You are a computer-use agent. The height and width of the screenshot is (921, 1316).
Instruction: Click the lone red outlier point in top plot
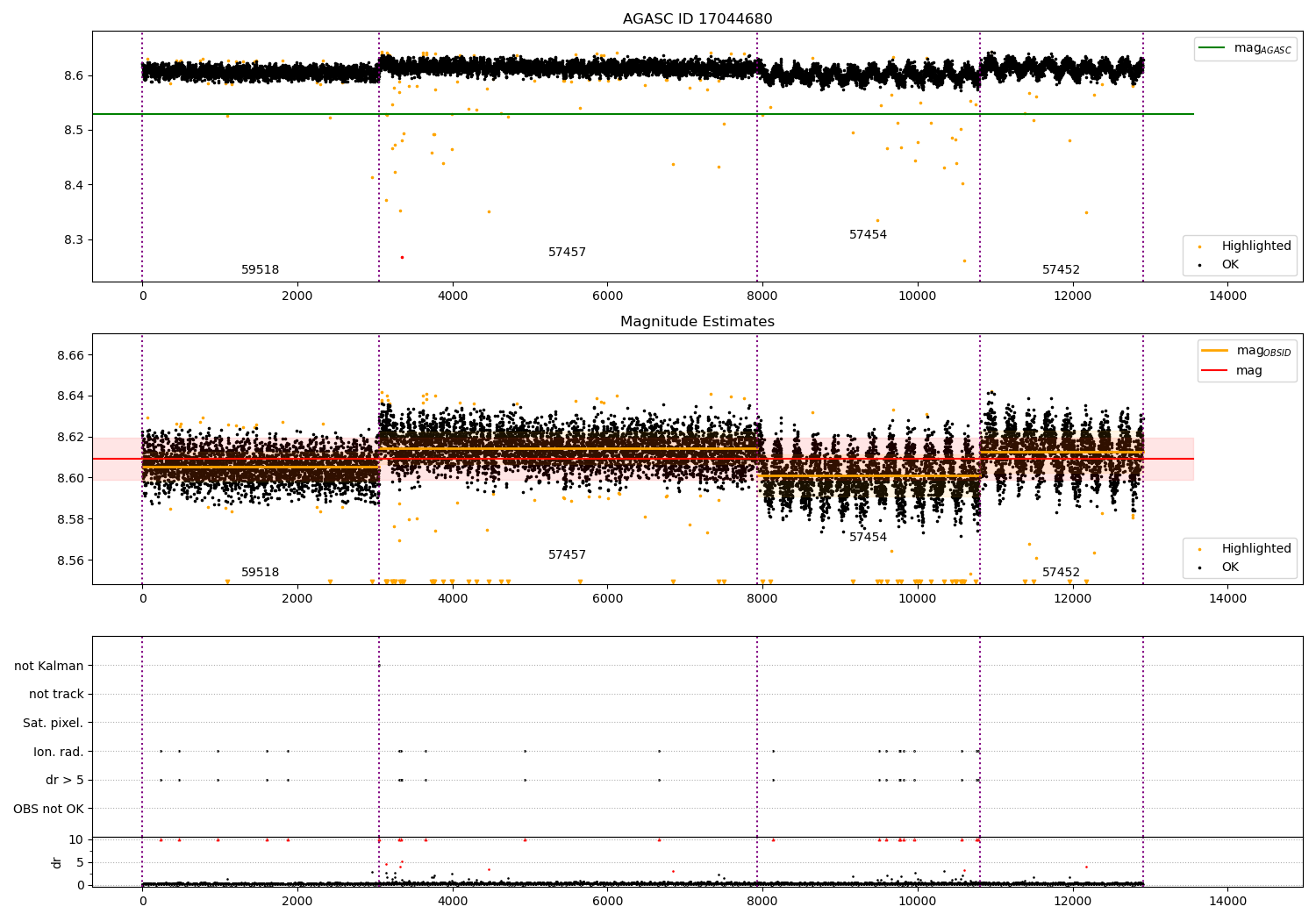[402, 257]
